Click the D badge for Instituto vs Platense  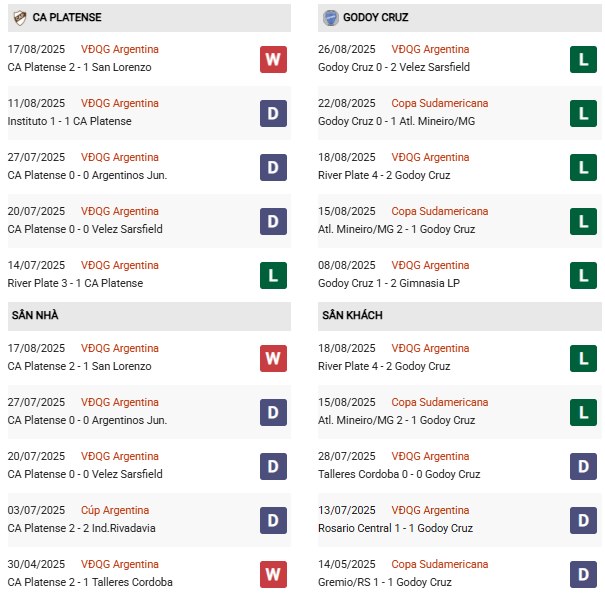(x=273, y=113)
